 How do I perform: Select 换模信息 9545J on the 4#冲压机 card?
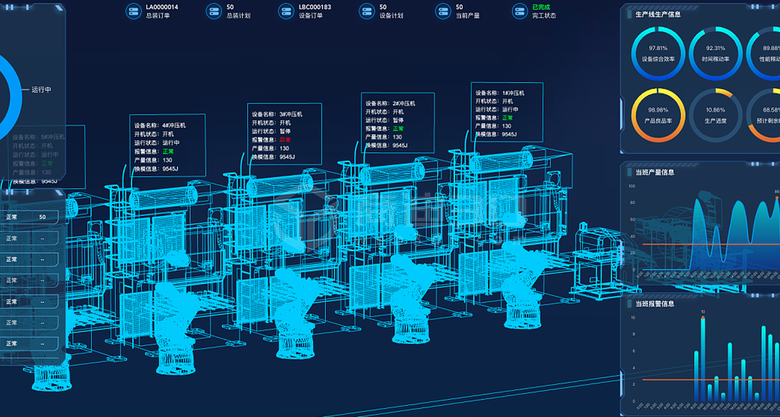[156, 169]
